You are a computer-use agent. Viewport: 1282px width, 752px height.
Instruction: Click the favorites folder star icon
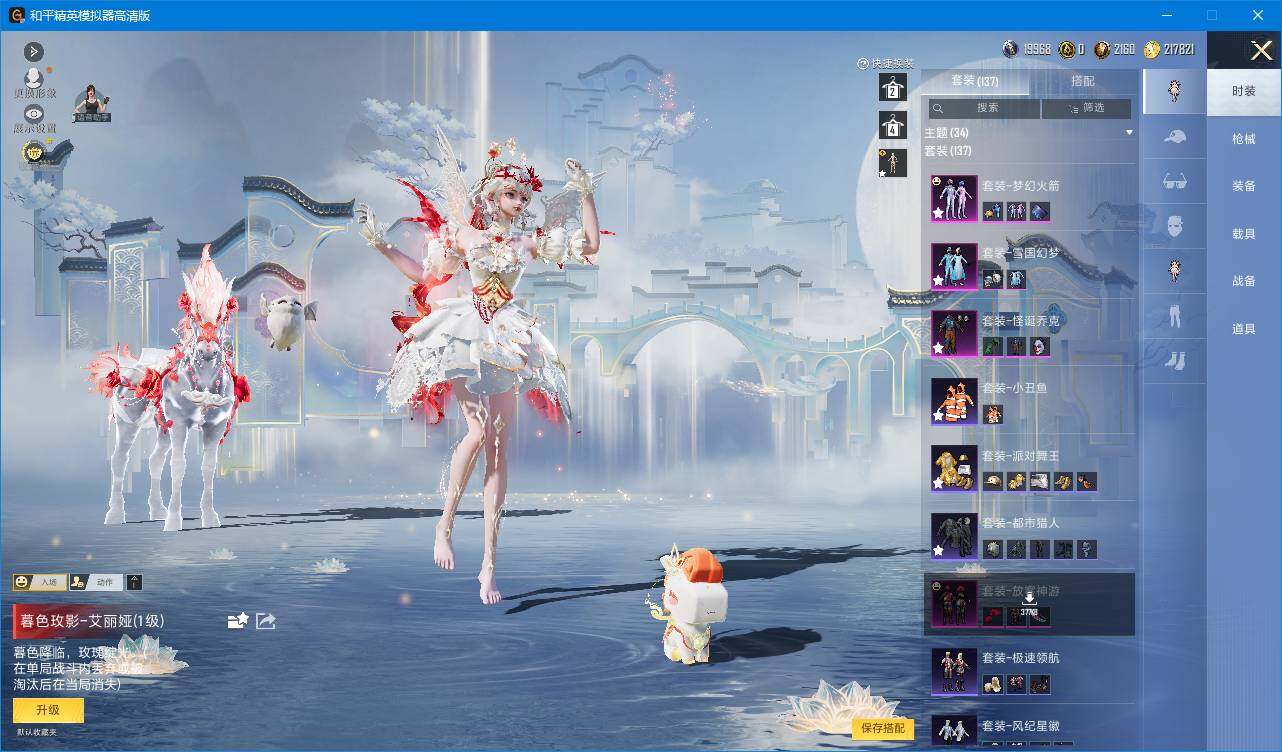(237, 621)
